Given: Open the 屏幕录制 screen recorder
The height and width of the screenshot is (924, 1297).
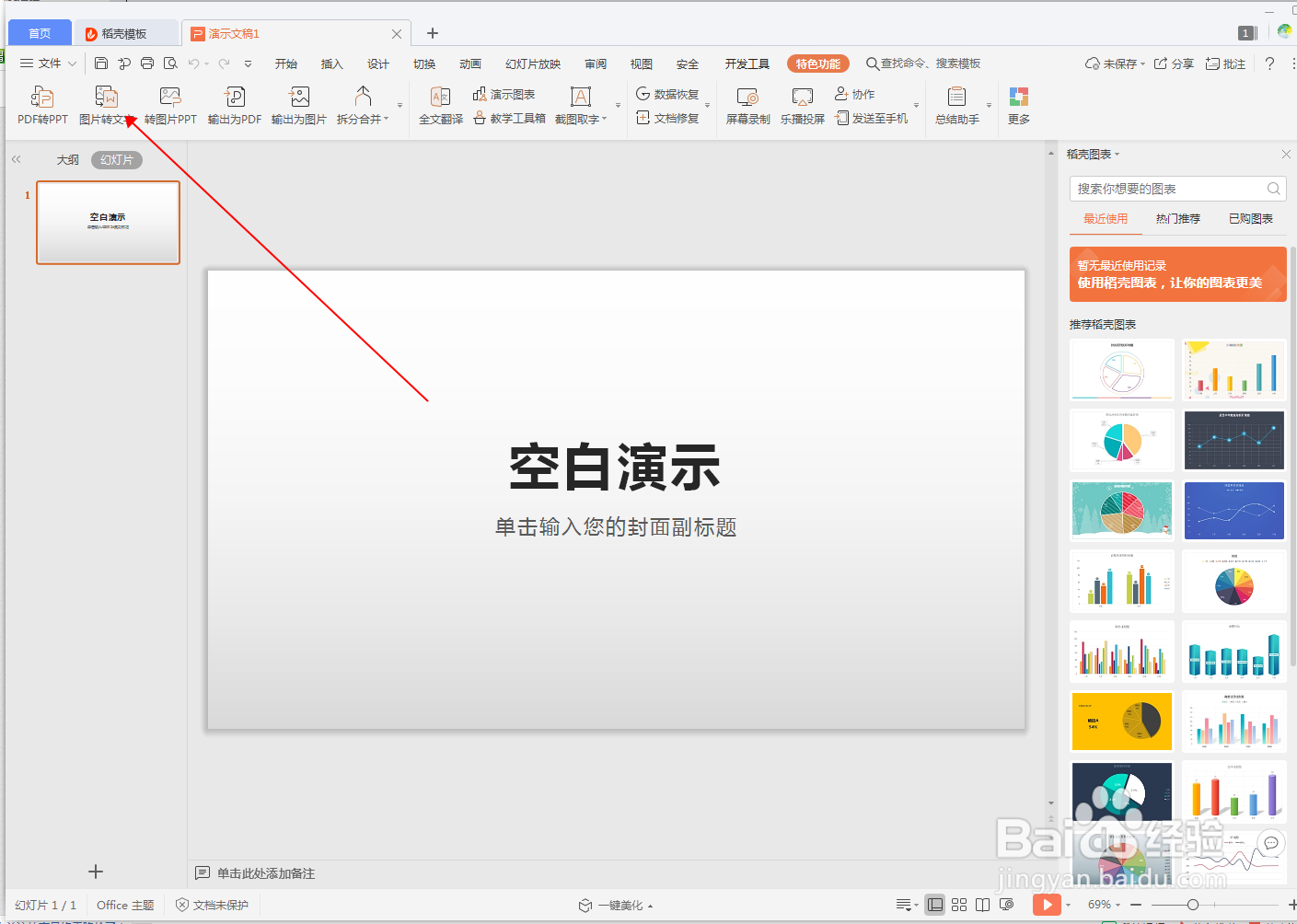Looking at the screenshot, I should tap(747, 105).
